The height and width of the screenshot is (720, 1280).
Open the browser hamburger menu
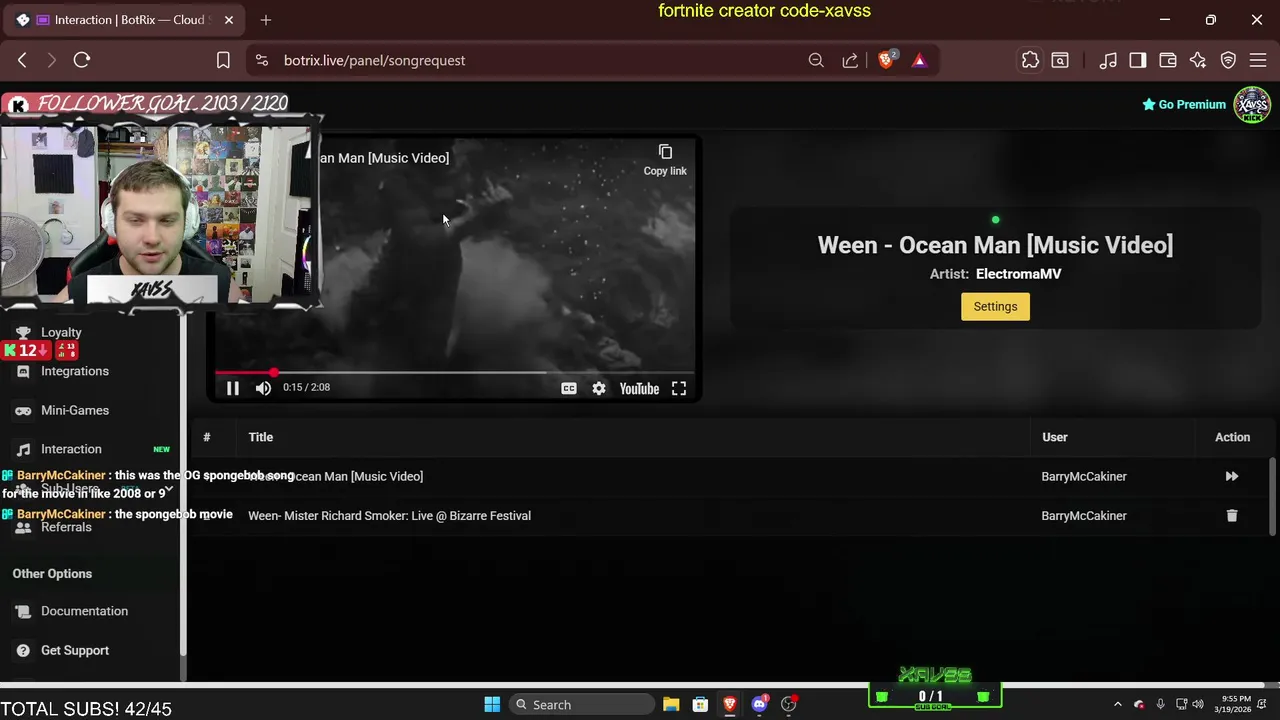click(x=1259, y=60)
